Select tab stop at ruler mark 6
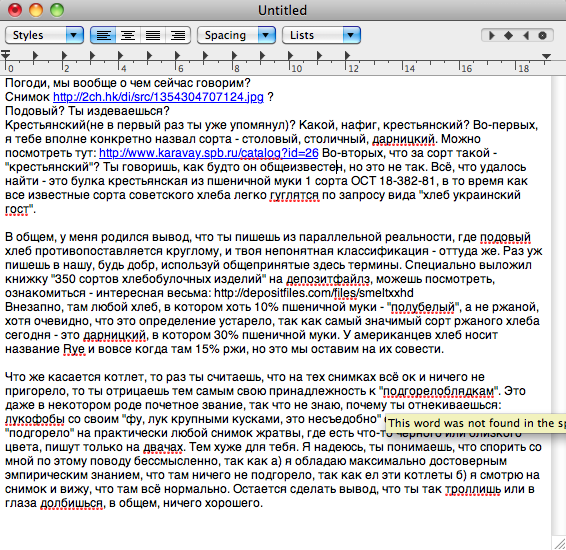The height and width of the screenshot is (550, 566). [x=177, y=56]
